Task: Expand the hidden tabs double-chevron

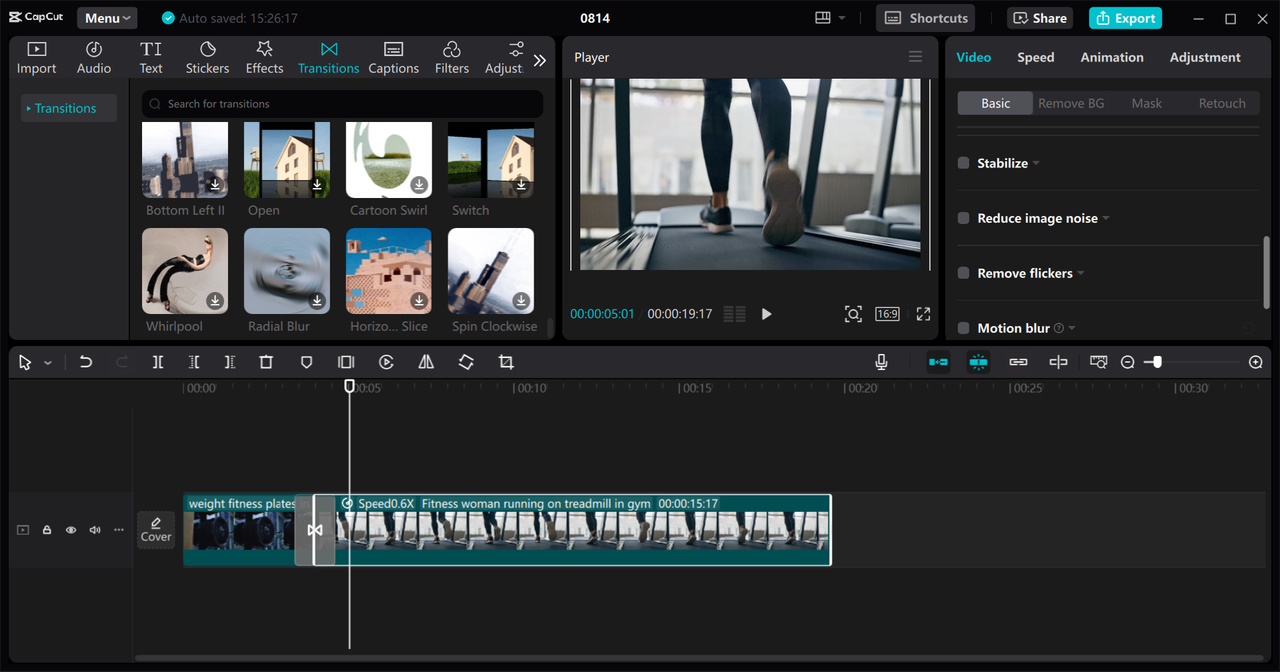Action: 540,60
